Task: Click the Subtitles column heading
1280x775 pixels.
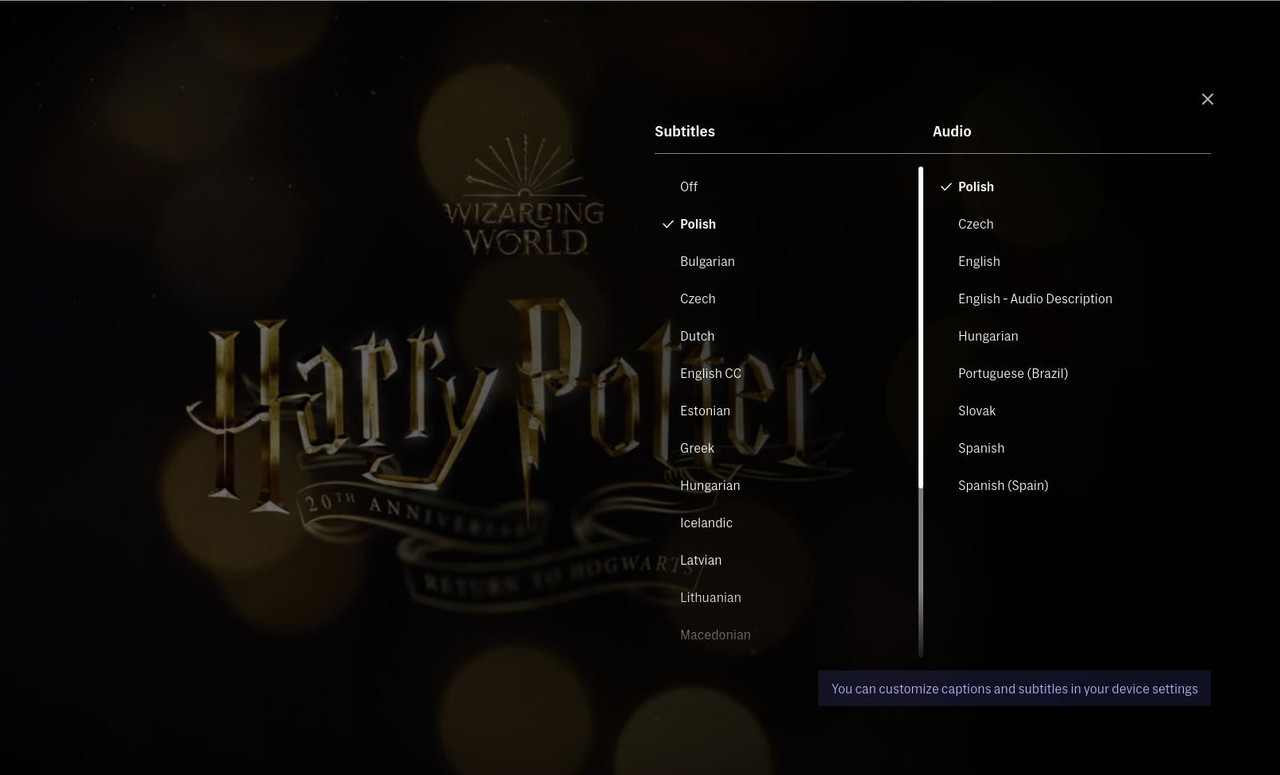Action: 685,131
